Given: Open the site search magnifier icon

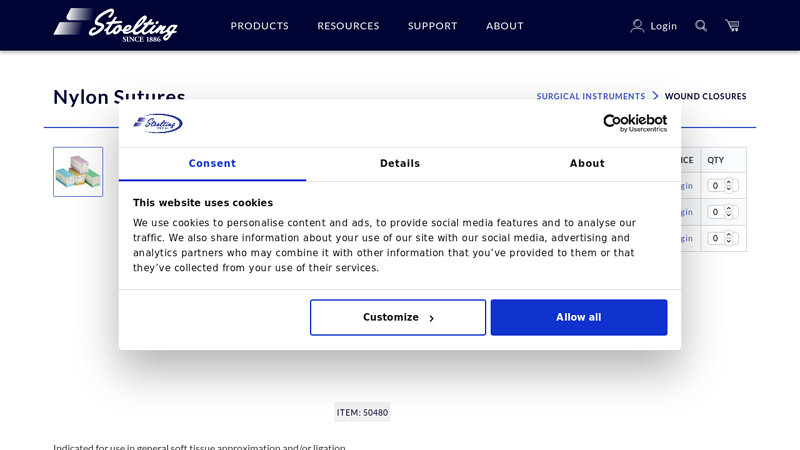Looking at the screenshot, I should (x=701, y=26).
